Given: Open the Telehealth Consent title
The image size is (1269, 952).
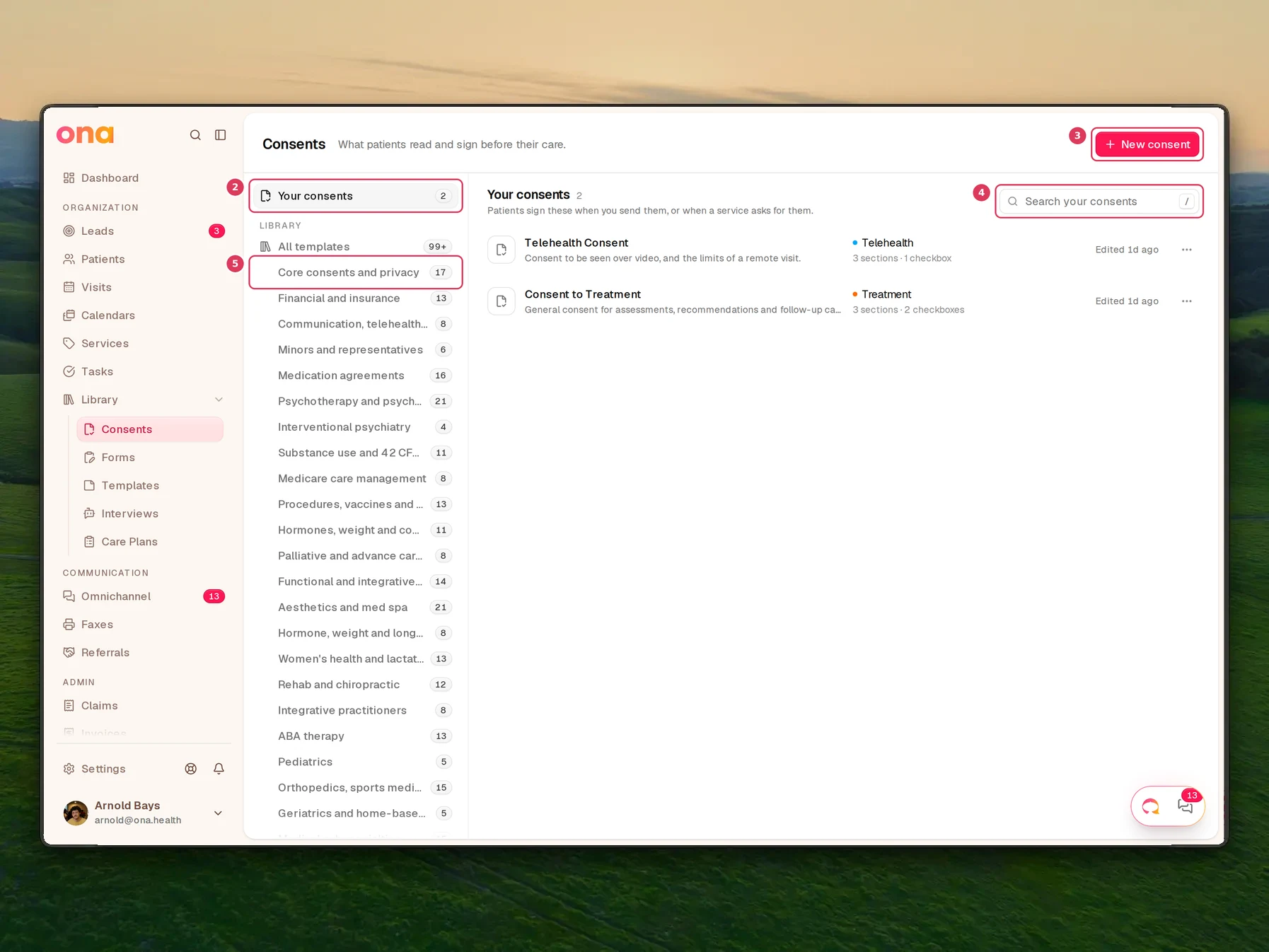Looking at the screenshot, I should coord(576,243).
